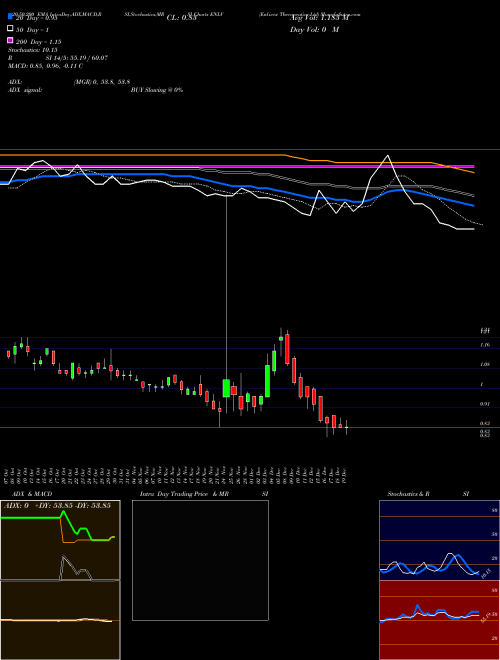Viewport: 500px width, 660px height.
Task: Click the large red candlestick after the peak
Action: click(x=287, y=349)
